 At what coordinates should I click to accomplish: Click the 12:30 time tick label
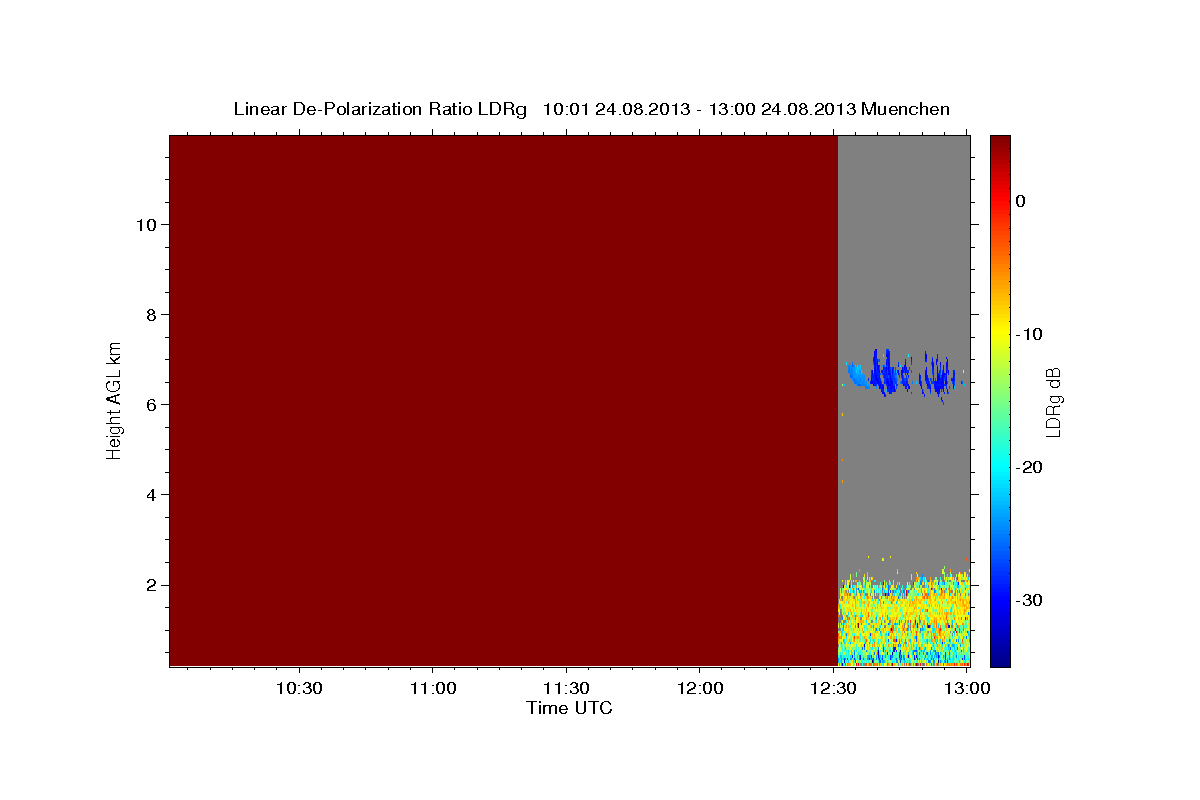(833, 689)
